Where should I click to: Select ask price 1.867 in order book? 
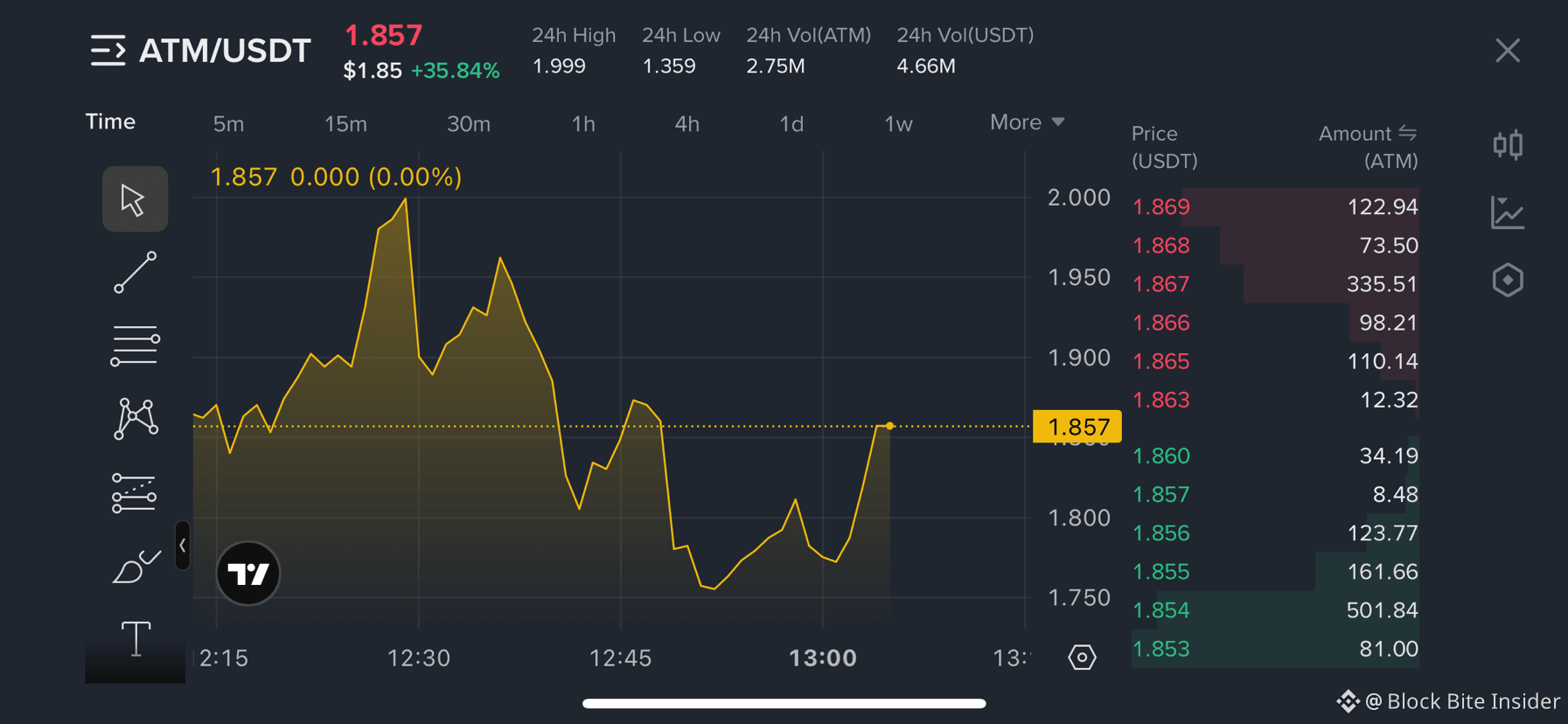[x=1160, y=283]
